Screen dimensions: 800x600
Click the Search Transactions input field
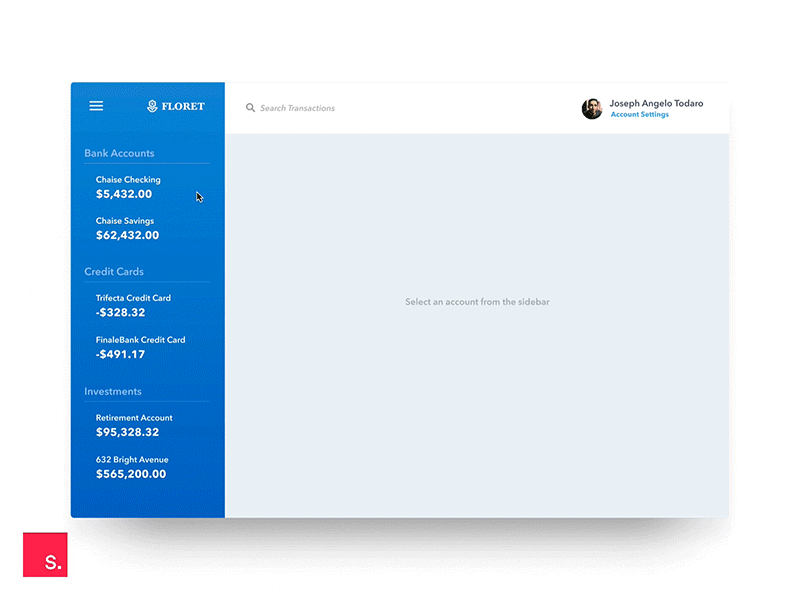pyautogui.click(x=300, y=108)
